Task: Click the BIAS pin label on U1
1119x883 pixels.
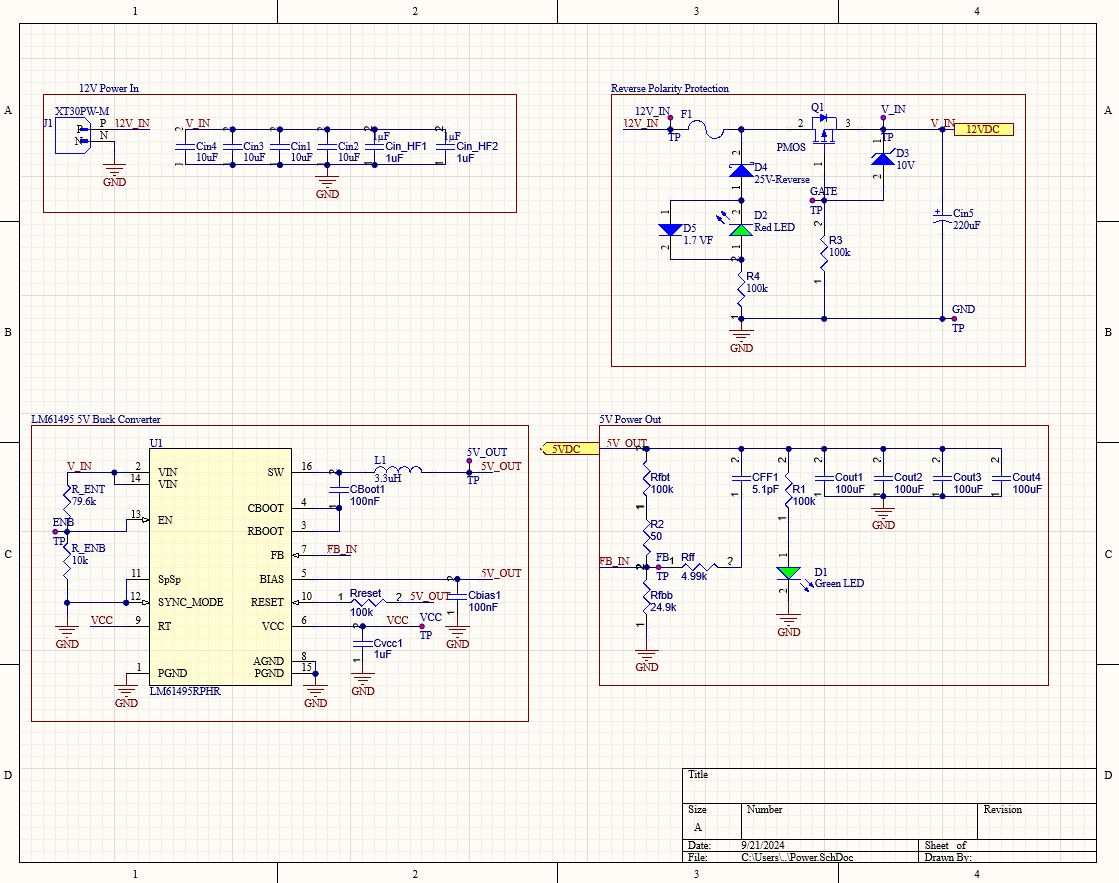Action: click(x=272, y=579)
